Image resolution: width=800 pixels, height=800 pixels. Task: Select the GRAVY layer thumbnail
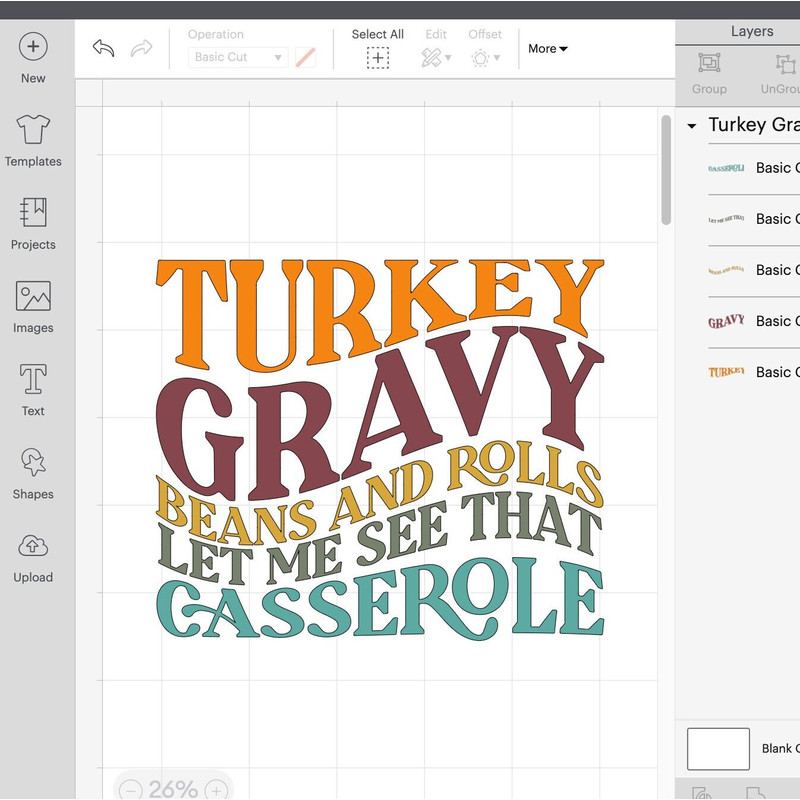click(727, 321)
